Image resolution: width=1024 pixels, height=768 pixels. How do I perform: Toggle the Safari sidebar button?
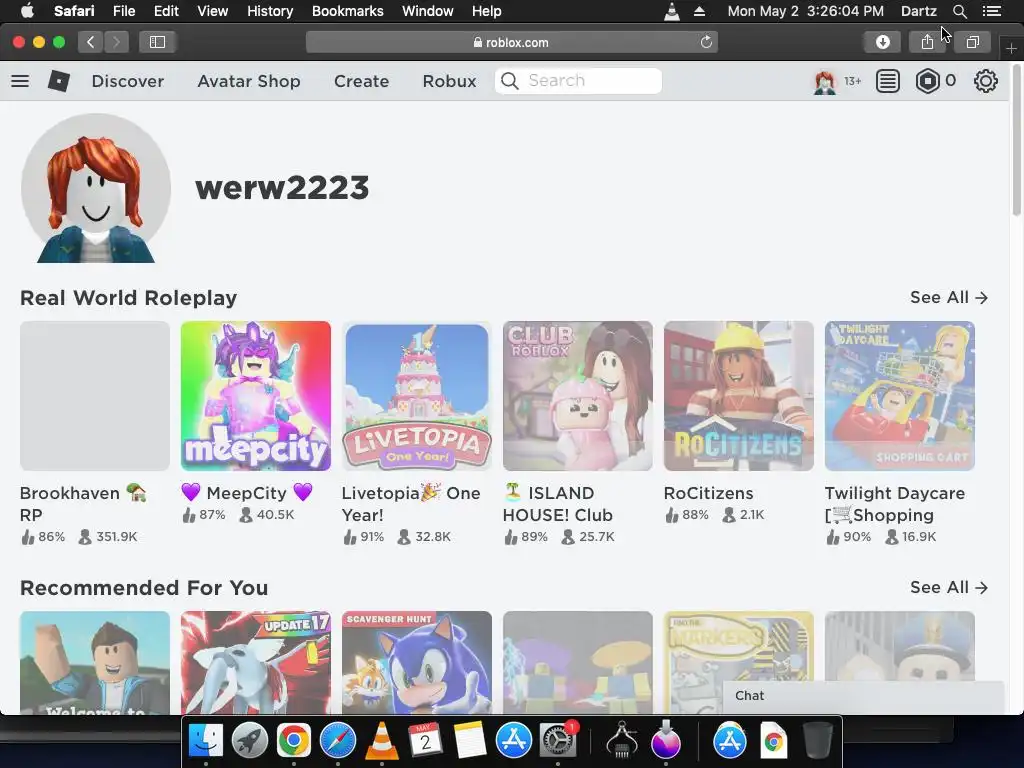point(157,42)
